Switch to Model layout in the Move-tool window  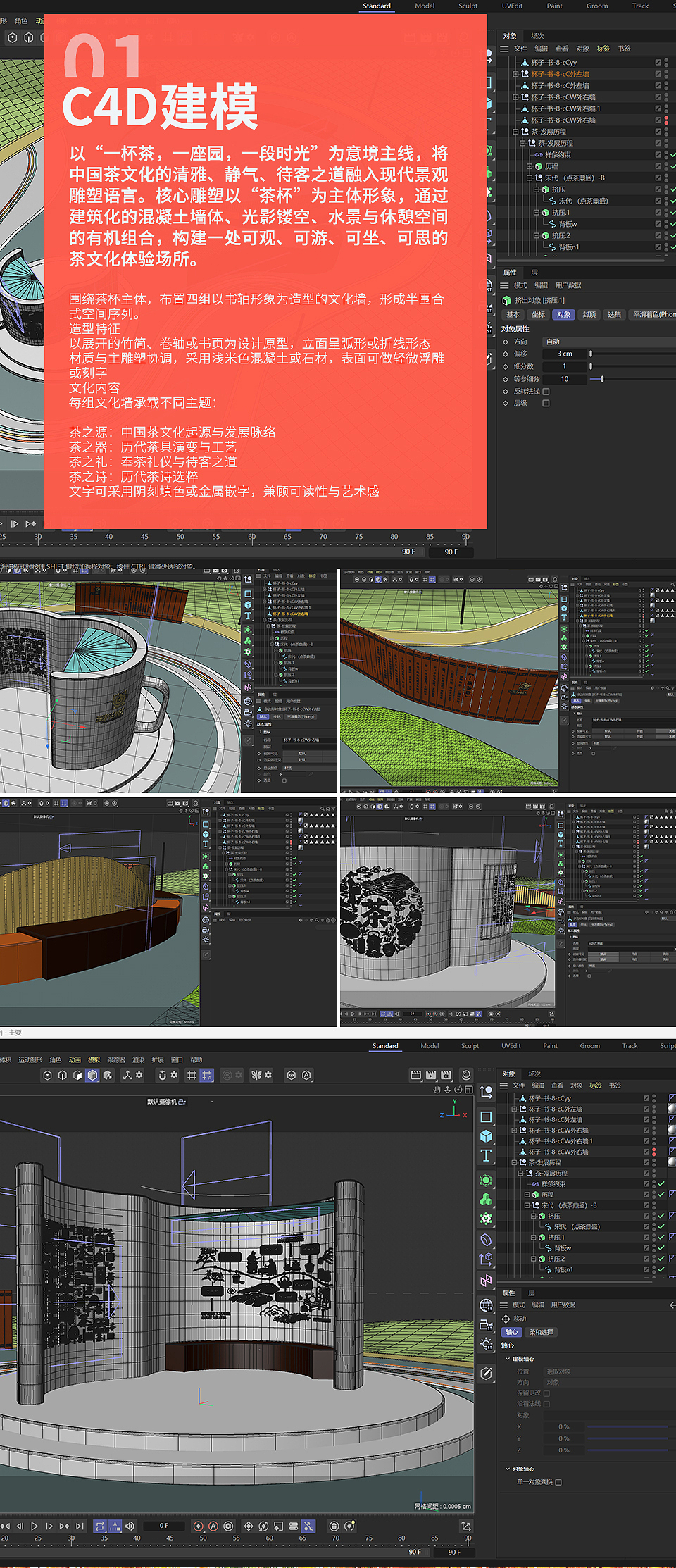(x=430, y=1046)
